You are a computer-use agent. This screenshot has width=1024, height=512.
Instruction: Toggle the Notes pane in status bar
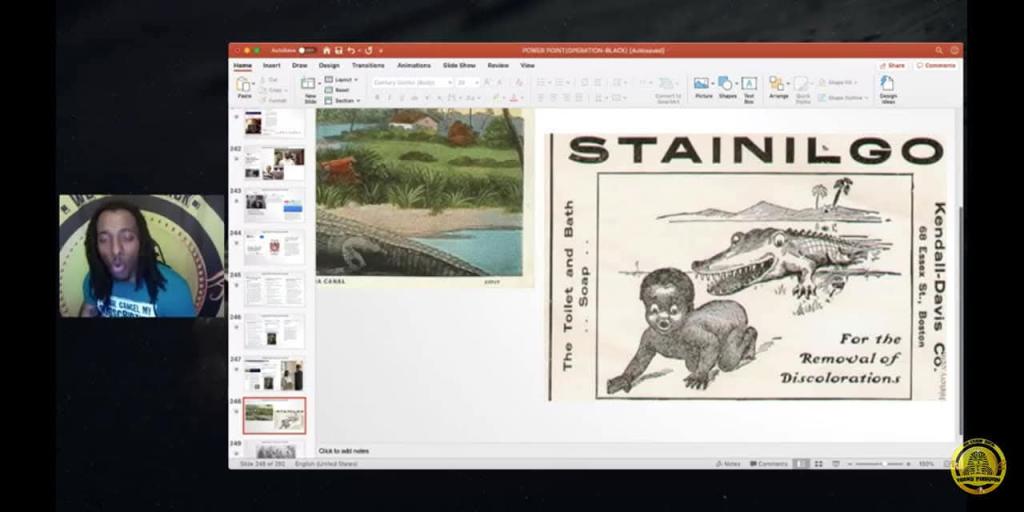[x=728, y=464]
